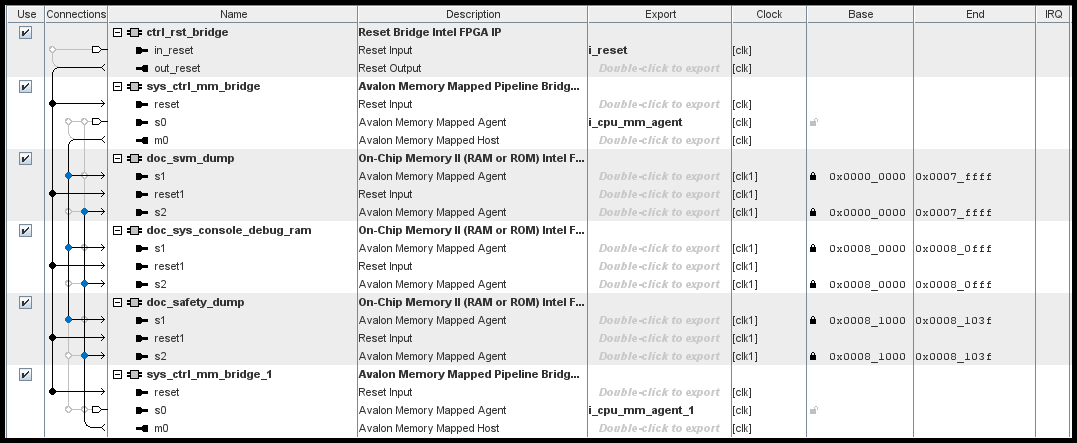Disable the doc_svm_dump Use checkbox
Screen dimensions: 1077x443
tap(25, 158)
